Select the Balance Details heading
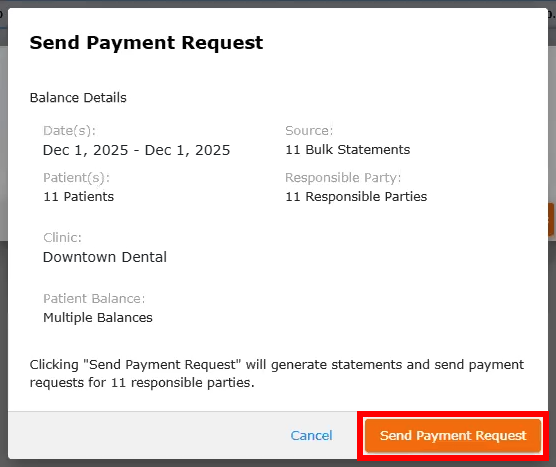The width and height of the screenshot is (556, 467). (78, 98)
